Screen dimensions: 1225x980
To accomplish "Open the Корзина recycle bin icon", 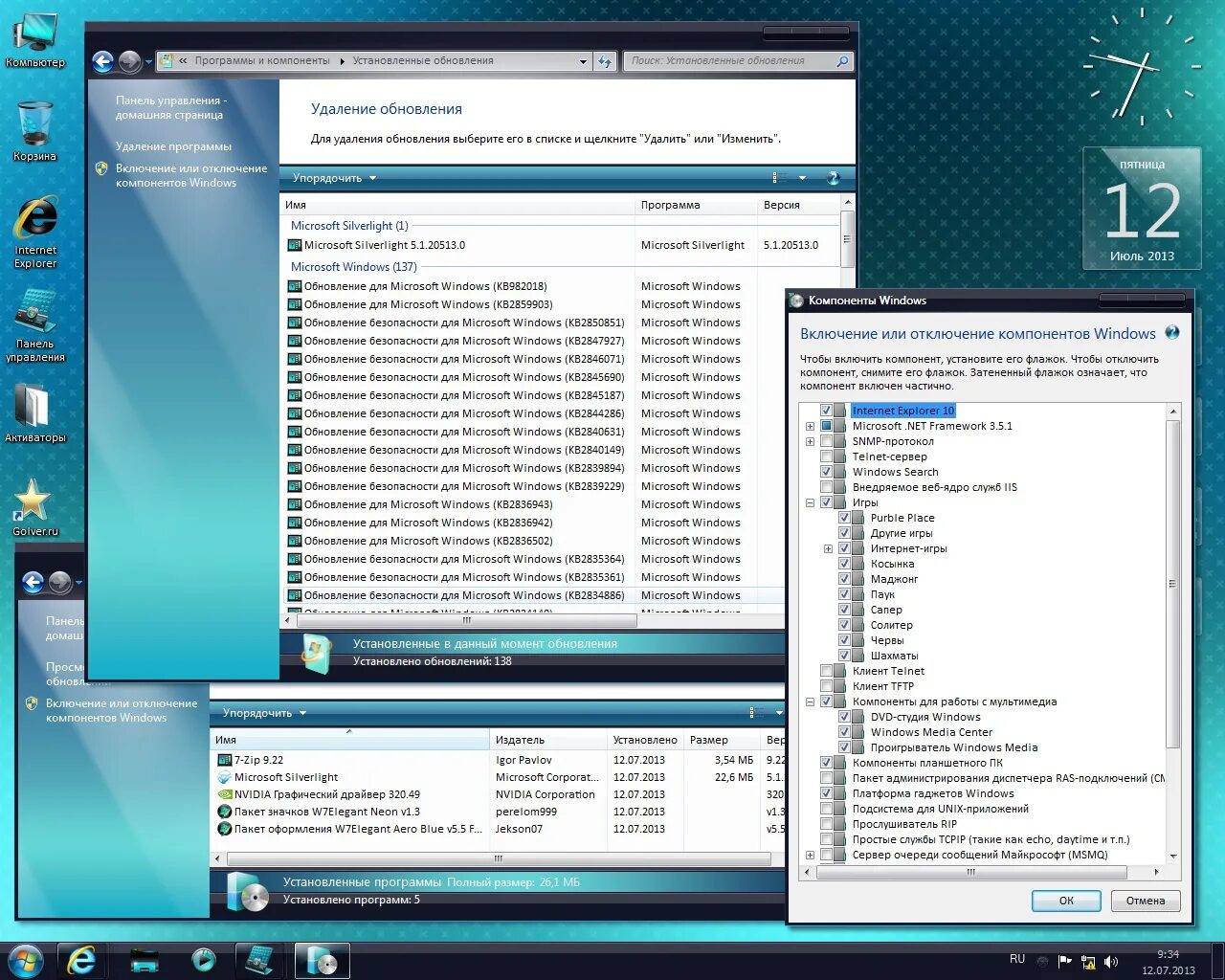I will tap(35, 130).
